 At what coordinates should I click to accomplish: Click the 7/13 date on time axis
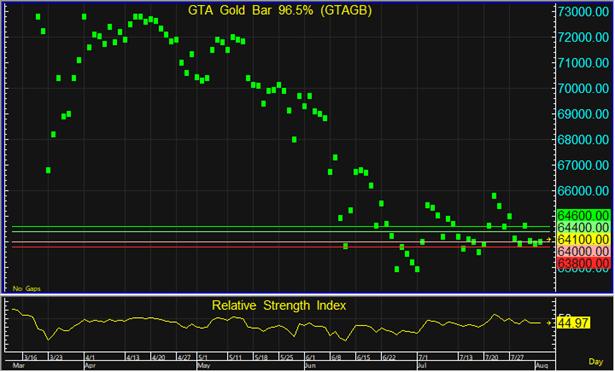tap(466, 357)
